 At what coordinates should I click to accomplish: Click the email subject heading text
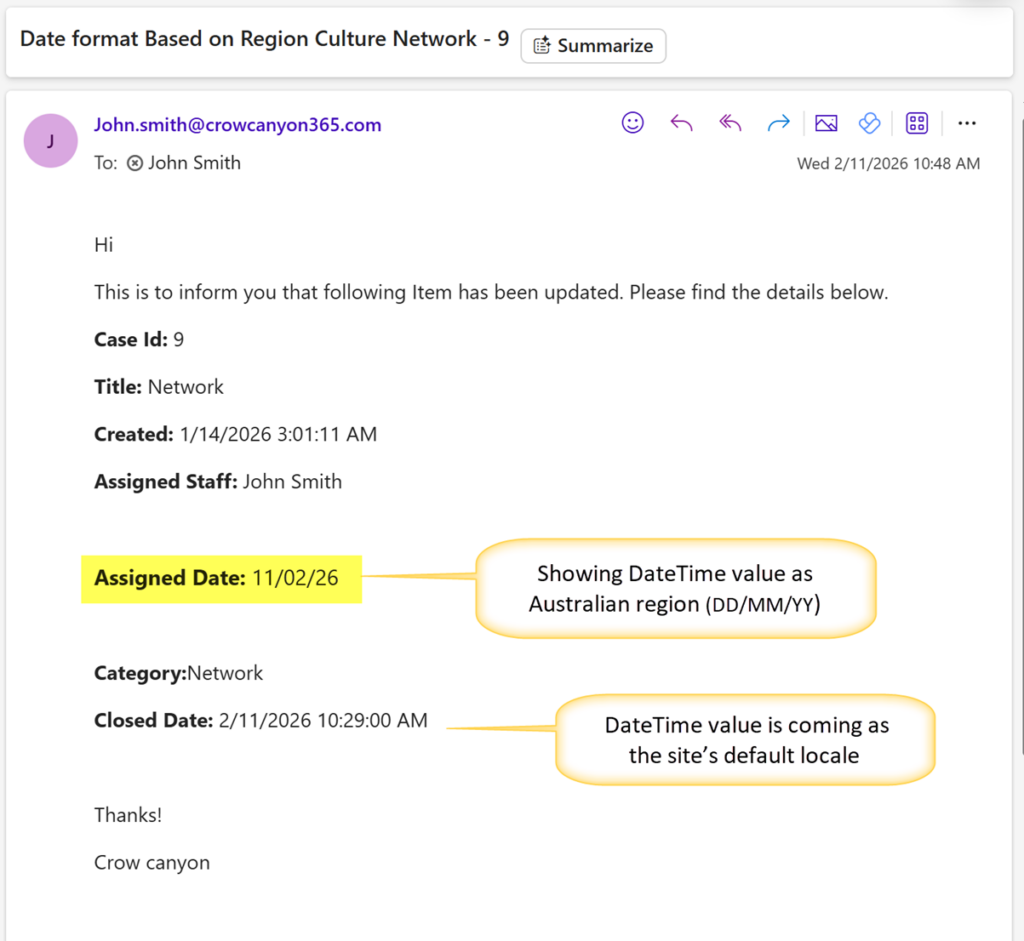264,39
